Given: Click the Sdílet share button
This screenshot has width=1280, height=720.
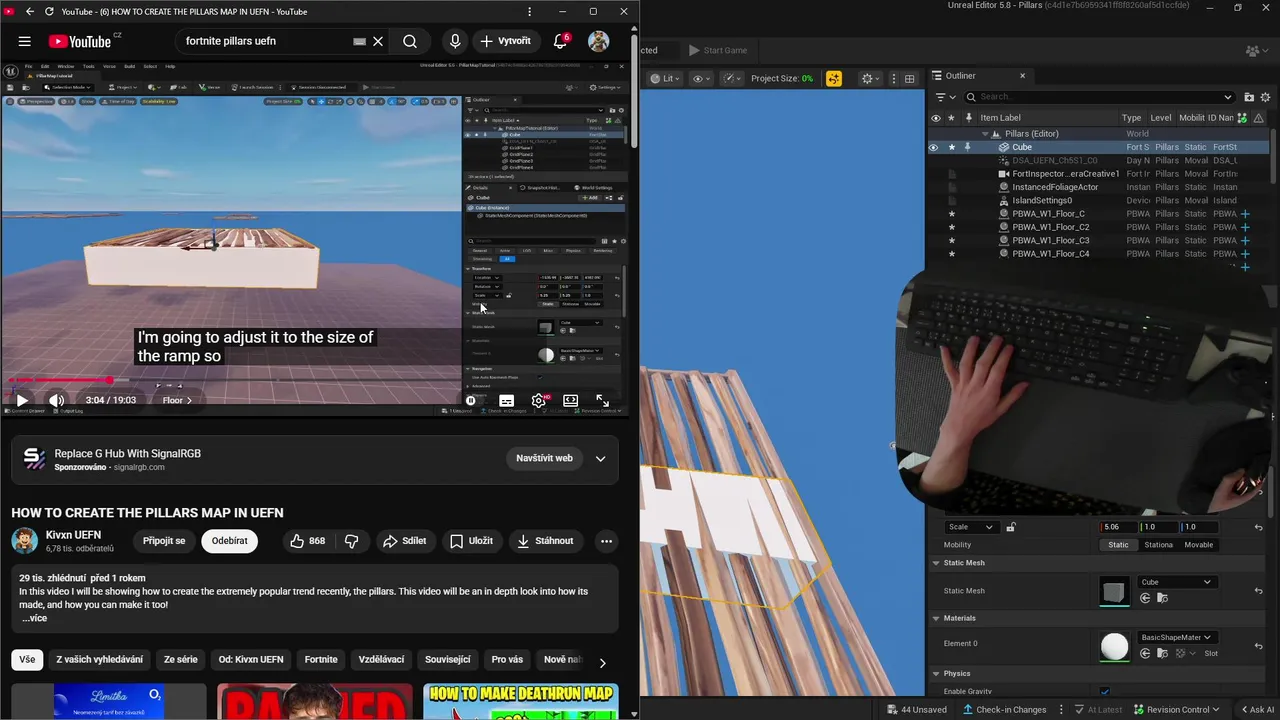Looking at the screenshot, I should click(404, 541).
